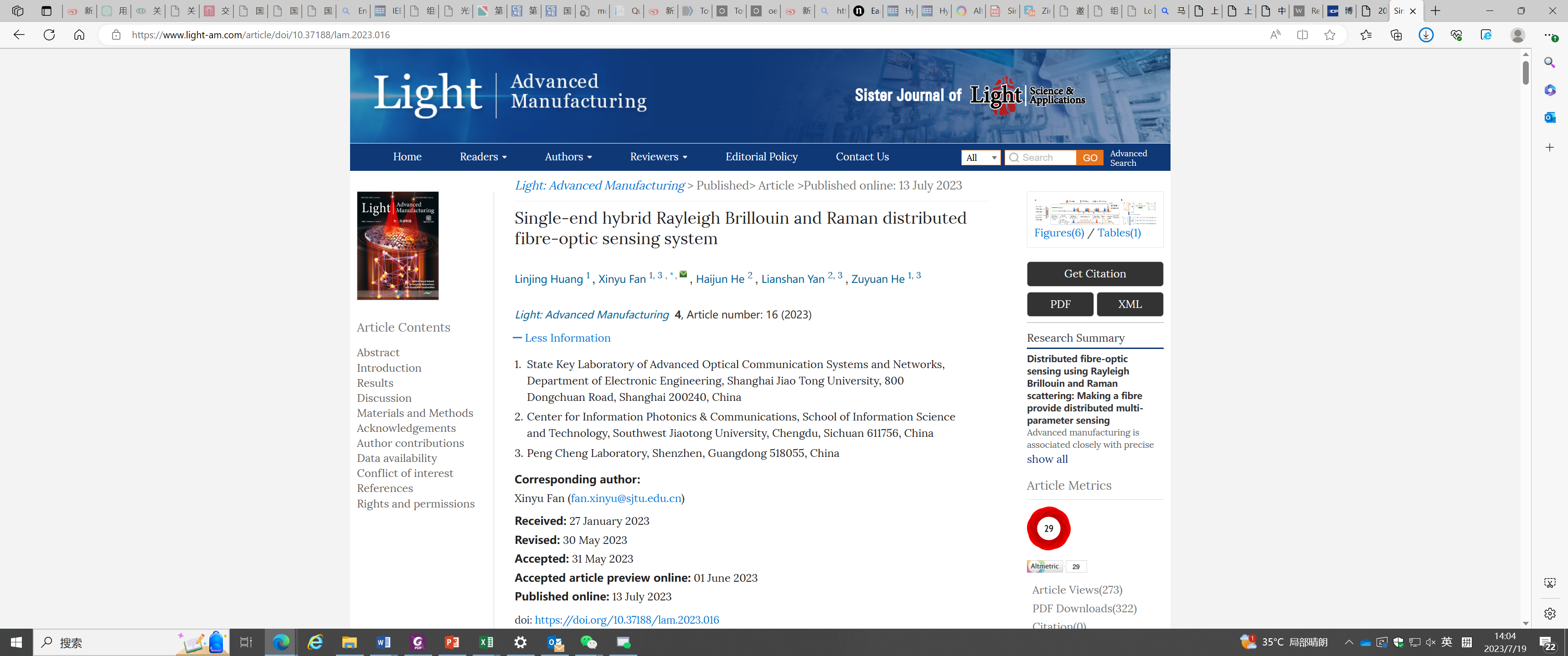Add this page to favorites star

click(x=1330, y=35)
